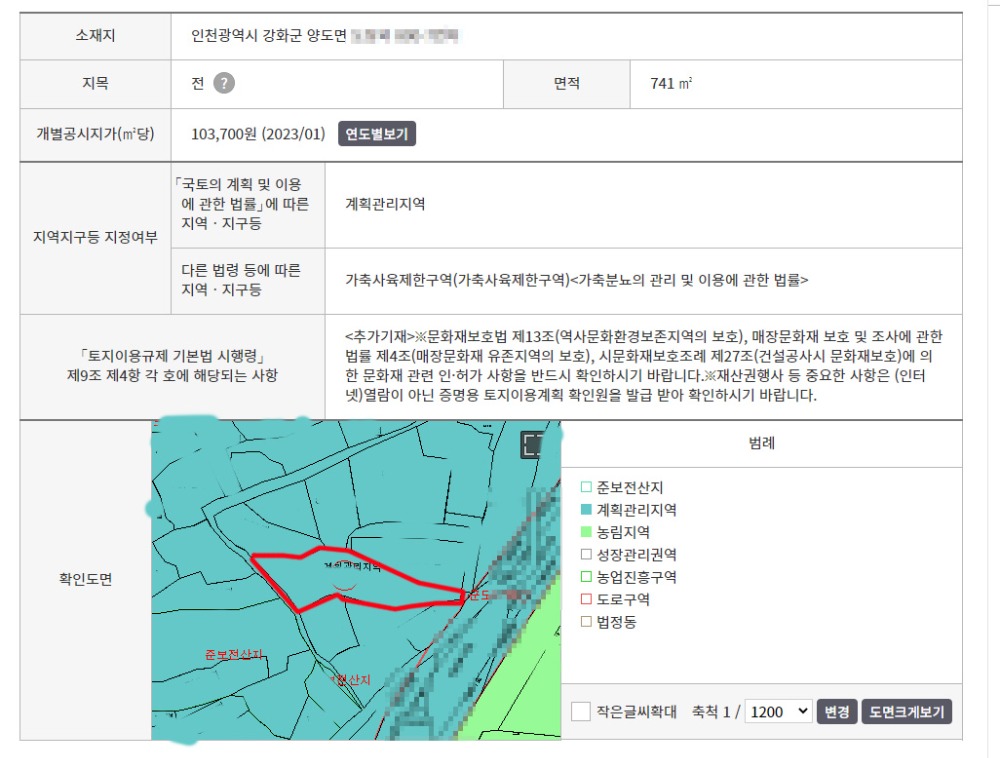Click the red 준보전산지 label on the map
This screenshot has height=758, width=1000.
pos(233,654)
